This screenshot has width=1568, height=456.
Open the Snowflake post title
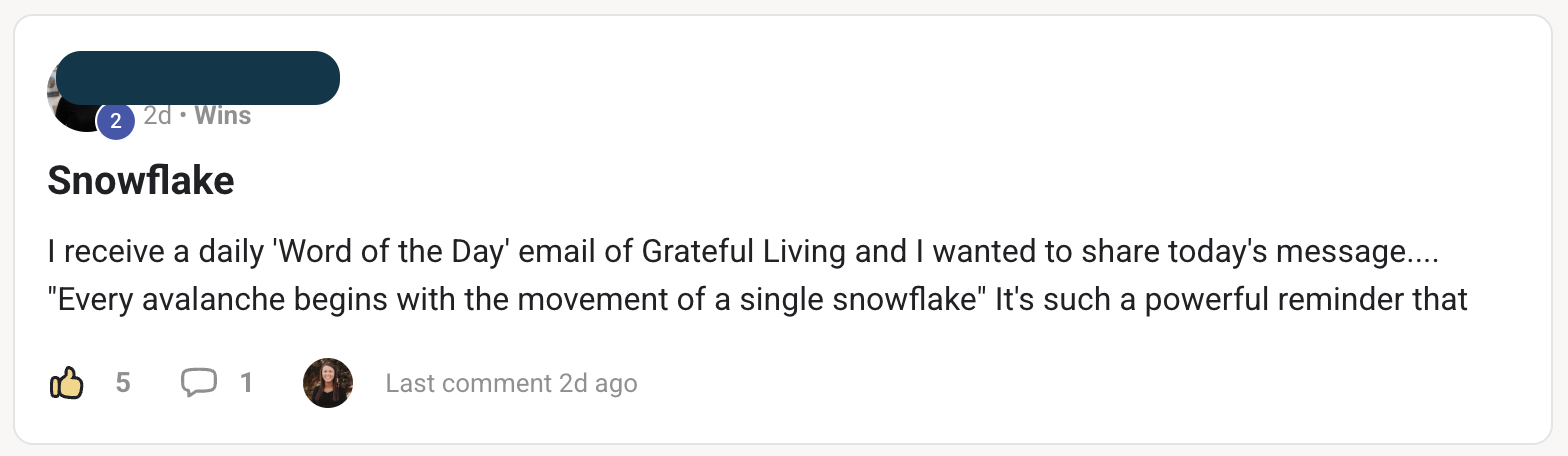pyautogui.click(x=141, y=181)
